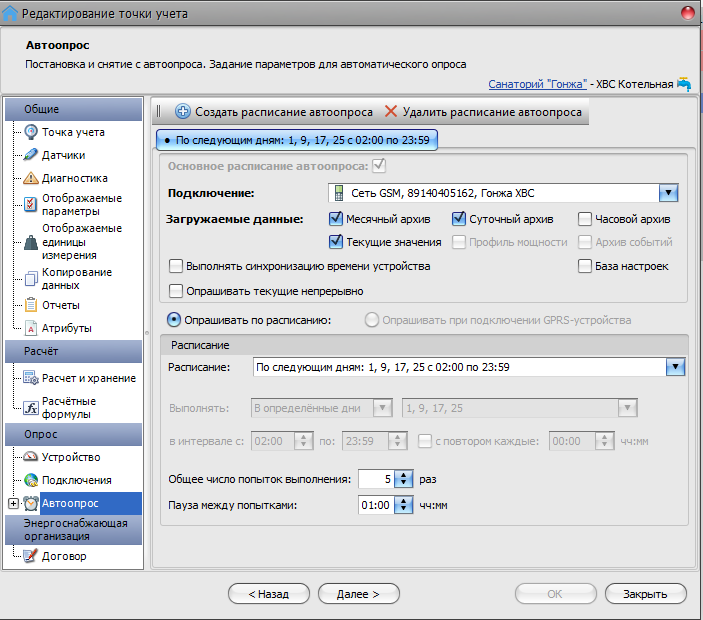Screen dimensions: 703x620
Task: Select Опрашивать по расписанию radio button
Action: 174,320
